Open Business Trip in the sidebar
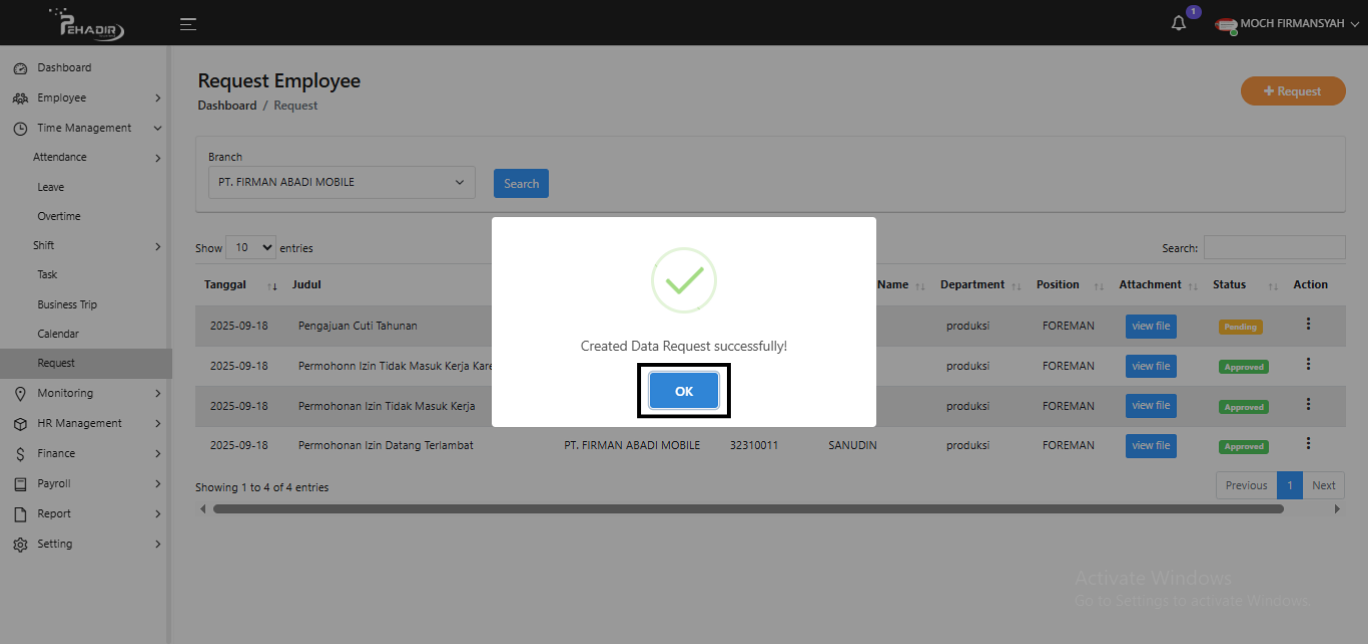This screenshot has width=1368, height=644. (67, 305)
